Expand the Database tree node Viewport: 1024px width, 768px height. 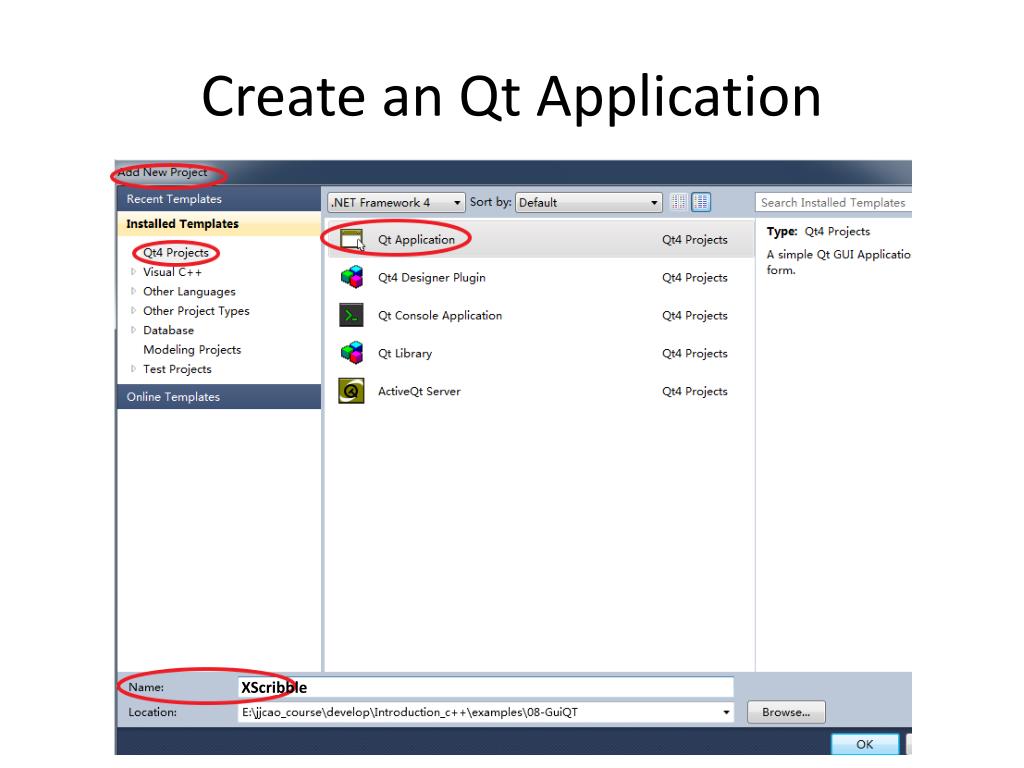[x=133, y=330]
